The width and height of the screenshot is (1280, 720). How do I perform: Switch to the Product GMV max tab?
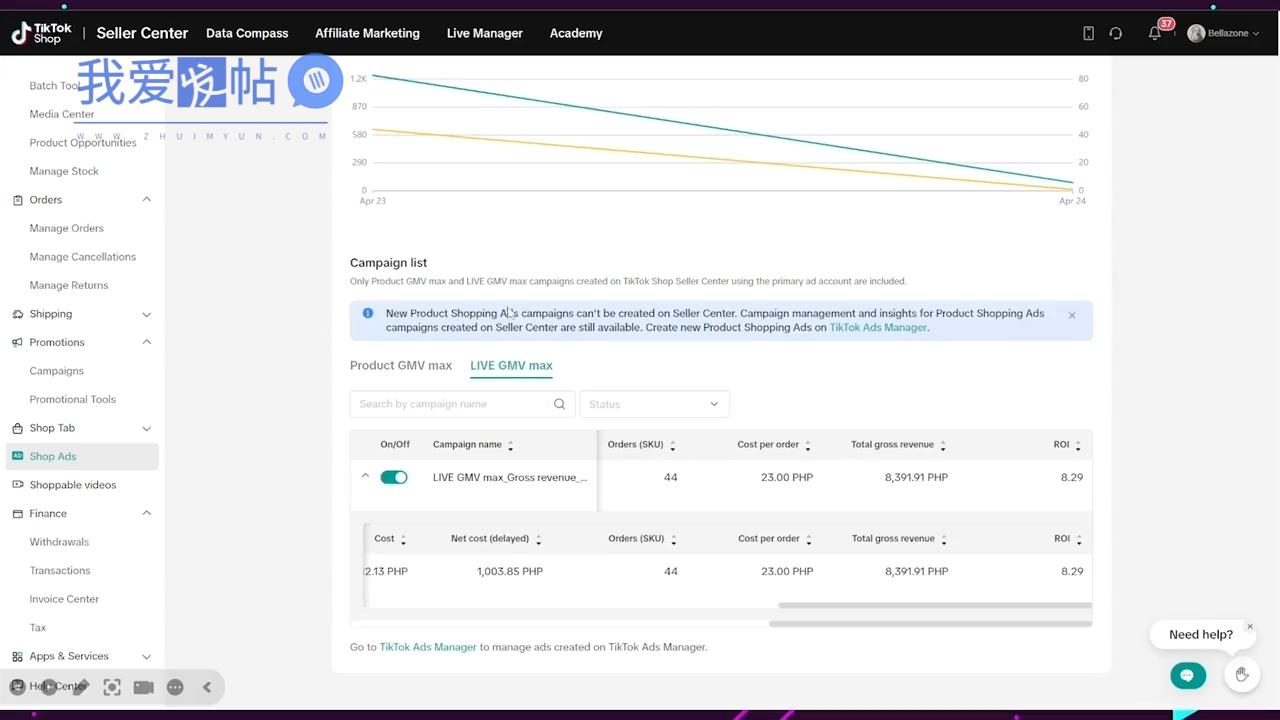401,365
